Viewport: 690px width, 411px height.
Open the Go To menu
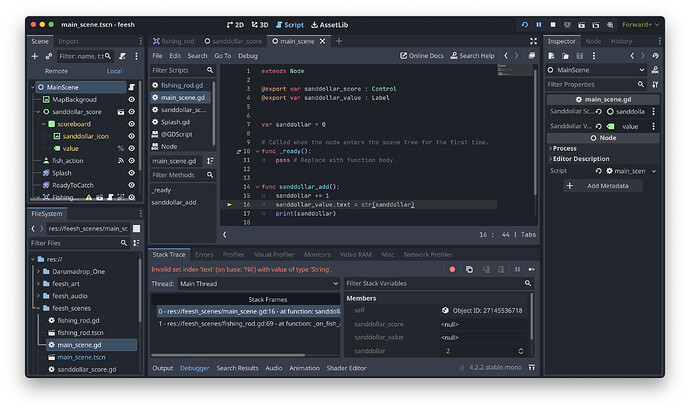click(x=222, y=56)
